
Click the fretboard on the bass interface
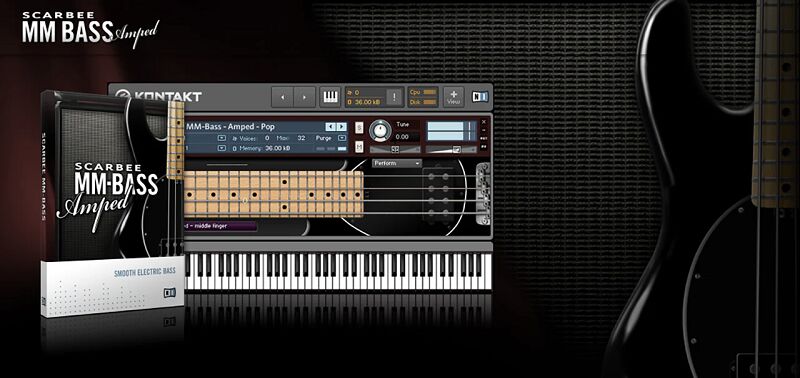273,194
